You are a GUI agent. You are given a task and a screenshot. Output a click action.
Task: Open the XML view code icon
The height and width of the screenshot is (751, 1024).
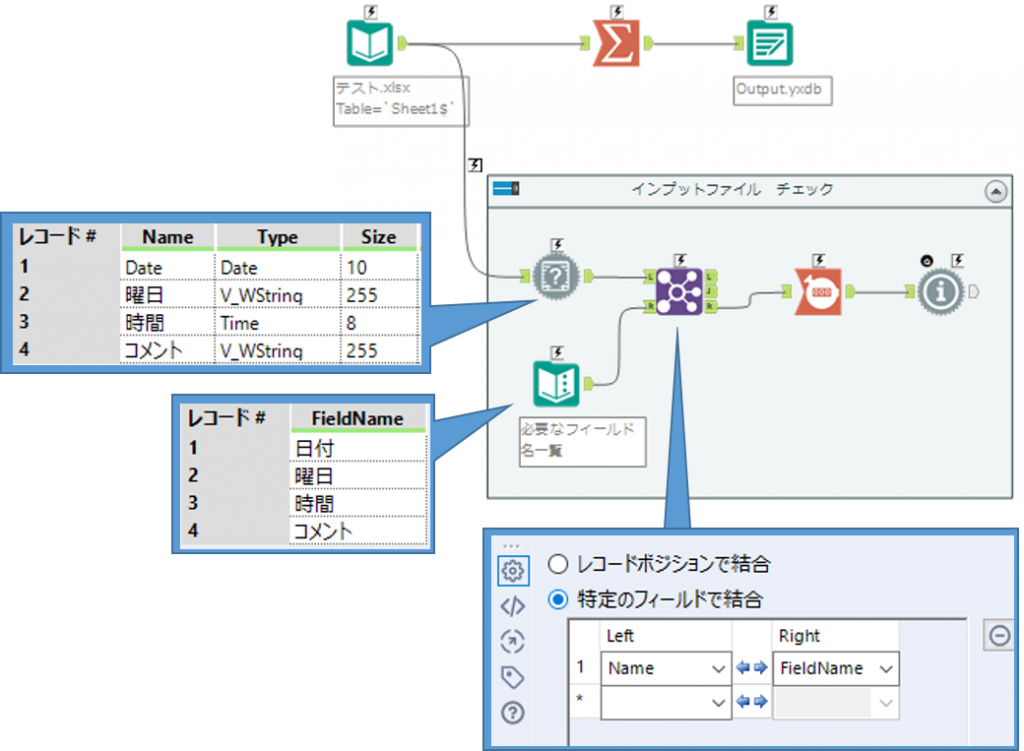[x=512, y=606]
